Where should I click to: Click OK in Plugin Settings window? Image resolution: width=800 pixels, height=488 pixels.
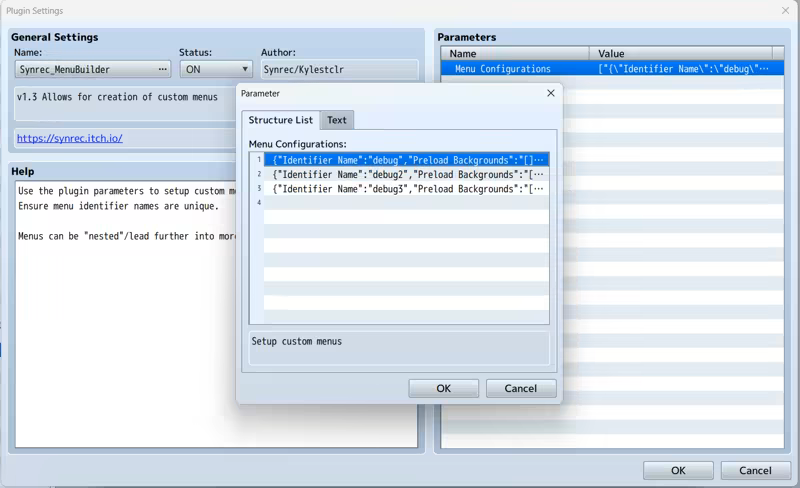coord(678,470)
